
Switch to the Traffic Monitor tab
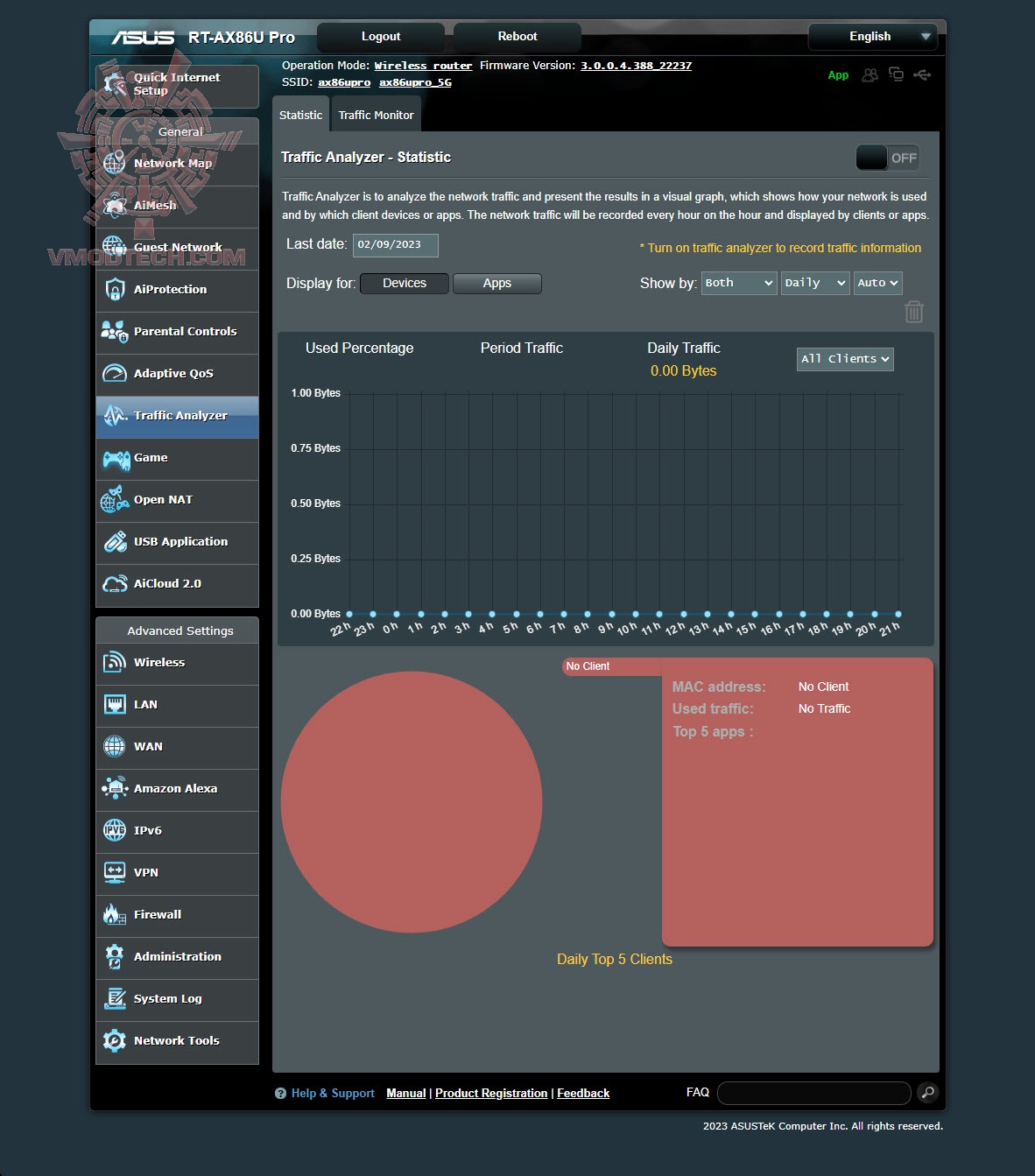pyautogui.click(x=376, y=115)
